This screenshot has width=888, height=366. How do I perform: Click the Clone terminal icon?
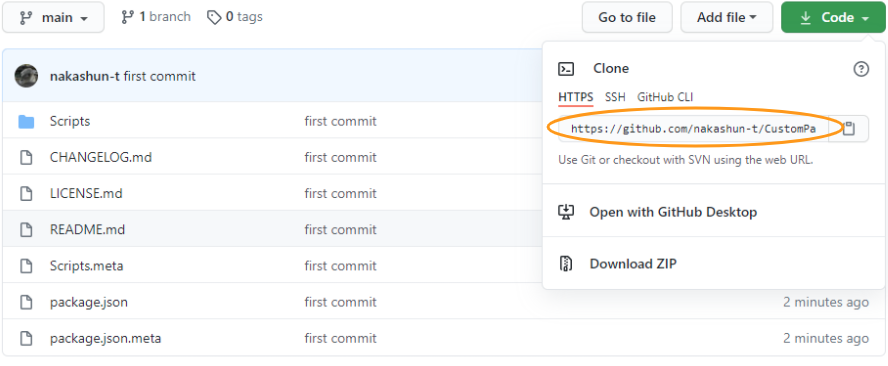tap(566, 69)
